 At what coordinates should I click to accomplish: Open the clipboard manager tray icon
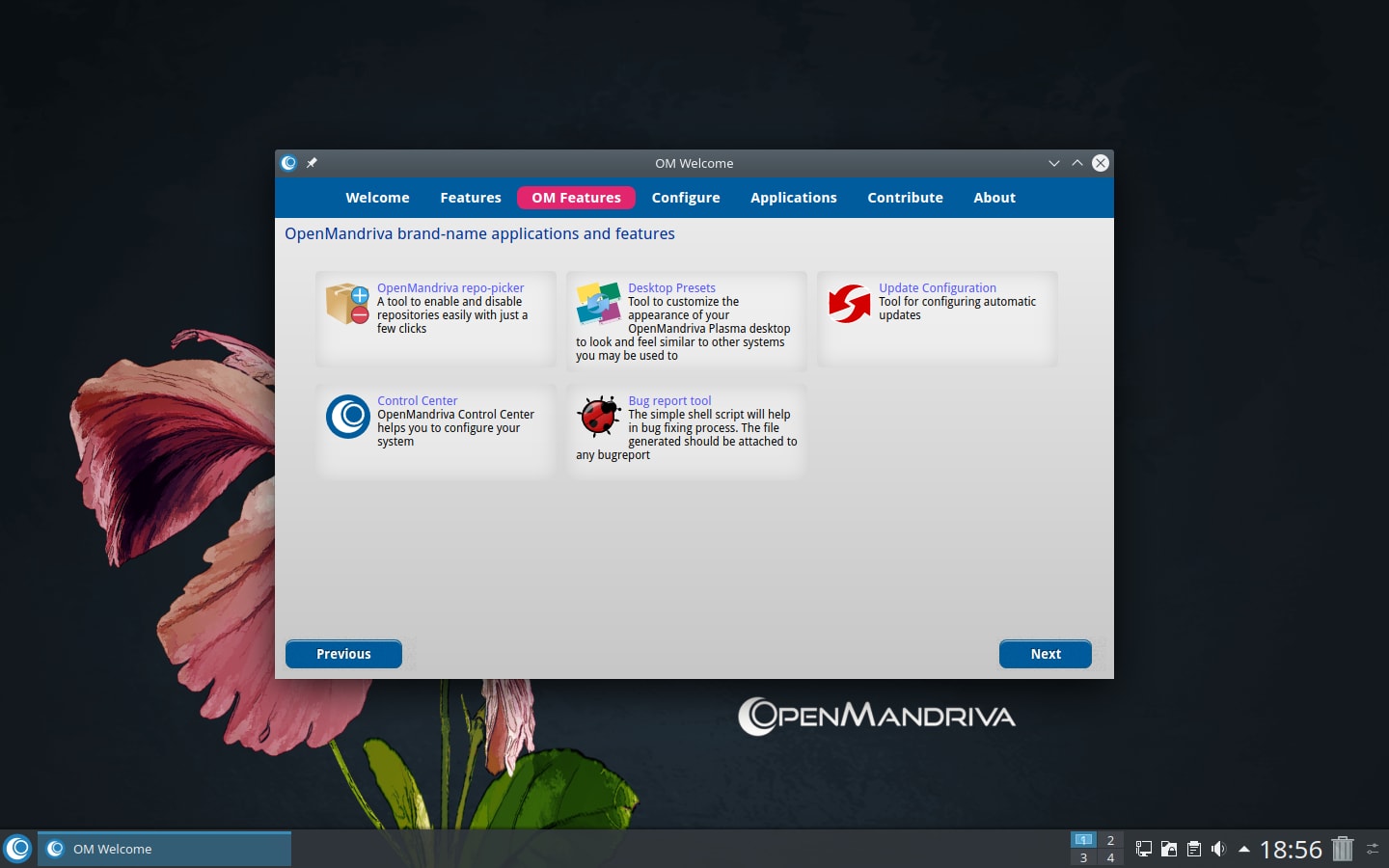tap(1193, 849)
